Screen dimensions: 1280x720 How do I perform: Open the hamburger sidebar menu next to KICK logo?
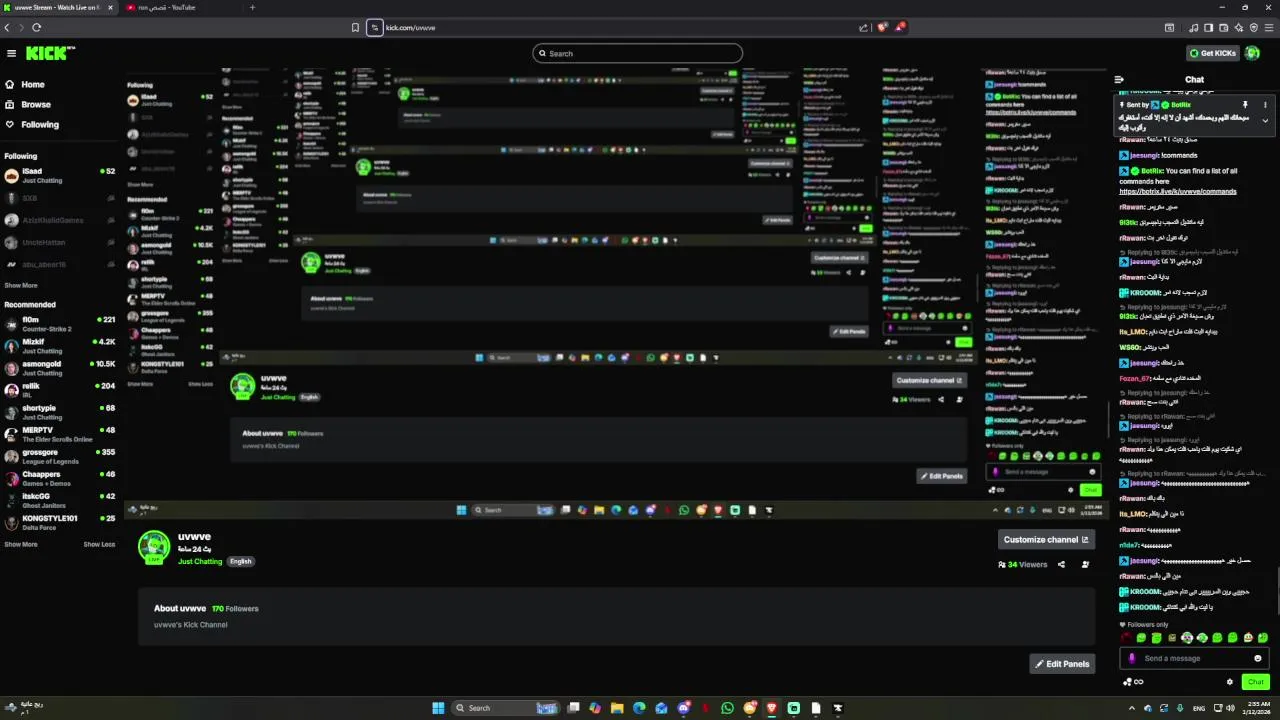[11, 53]
